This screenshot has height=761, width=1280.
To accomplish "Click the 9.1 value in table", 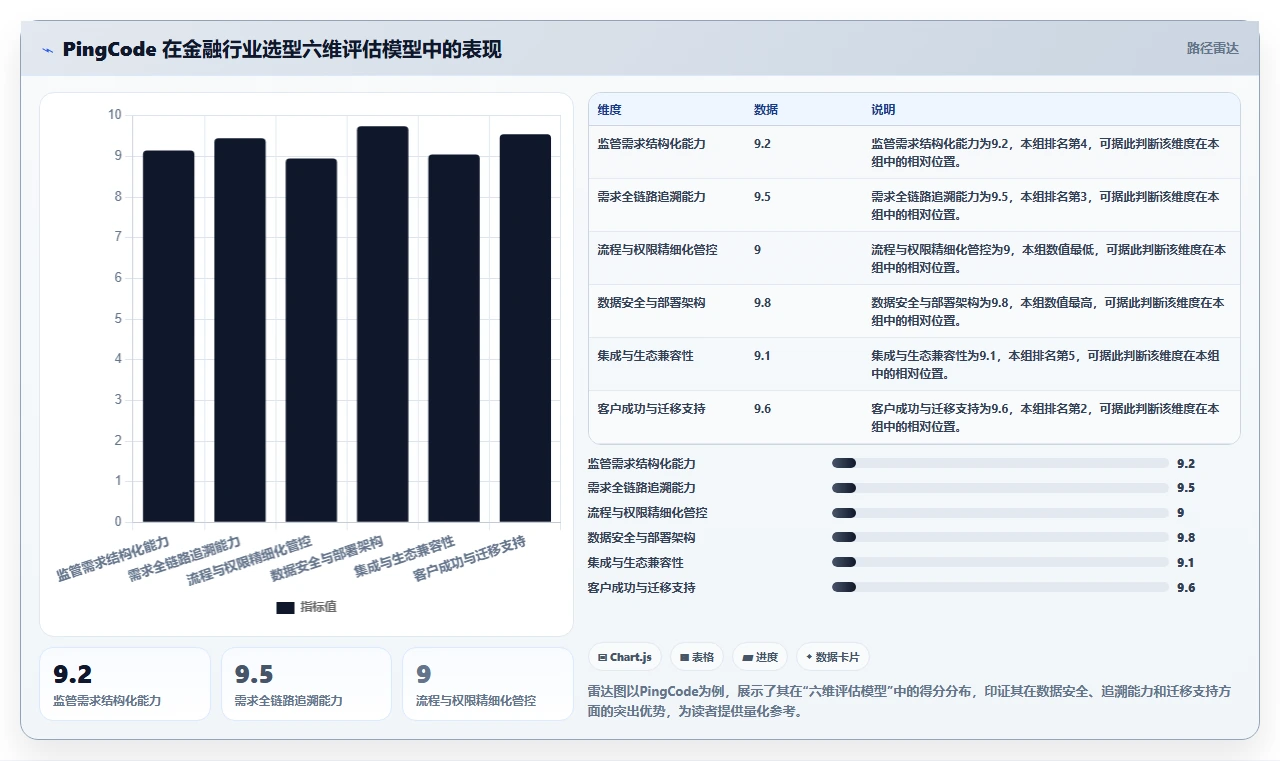I will point(762,356).
